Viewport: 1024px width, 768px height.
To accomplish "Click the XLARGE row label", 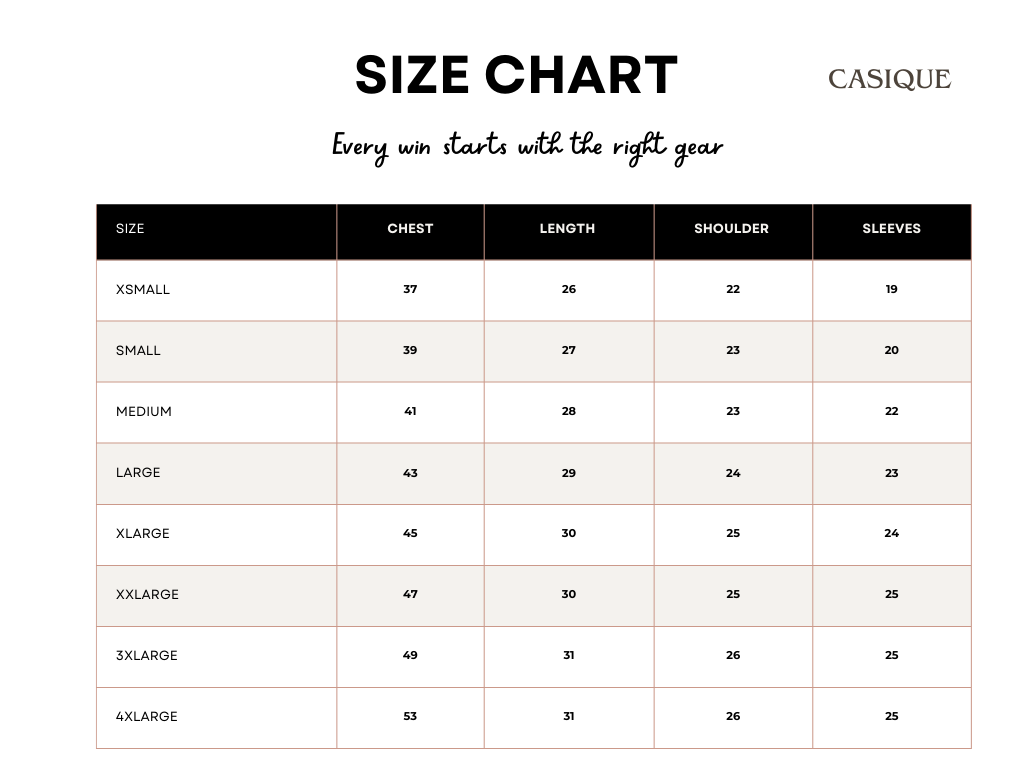I will (x=143, y=534).
